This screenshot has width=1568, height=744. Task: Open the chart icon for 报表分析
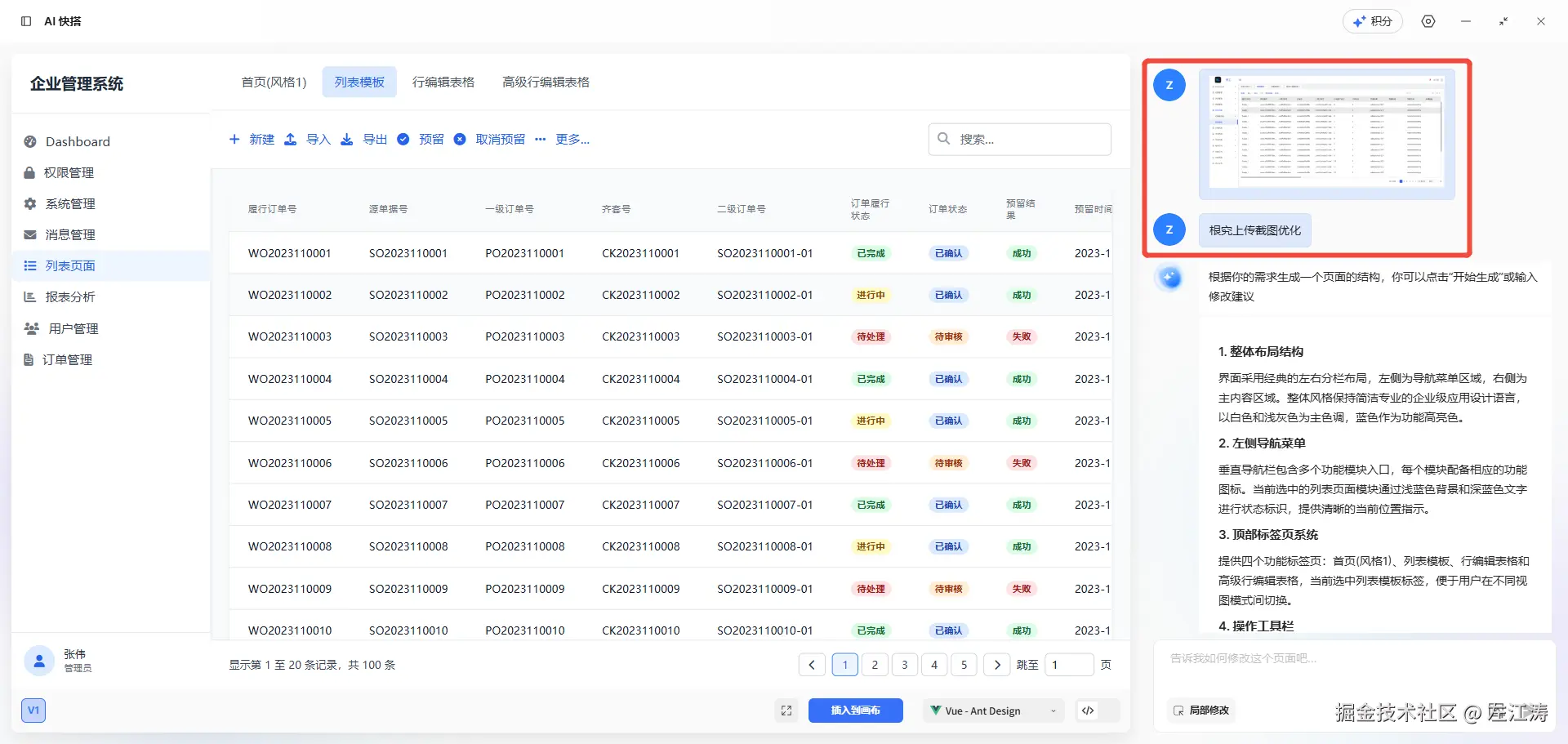point(30,296)
